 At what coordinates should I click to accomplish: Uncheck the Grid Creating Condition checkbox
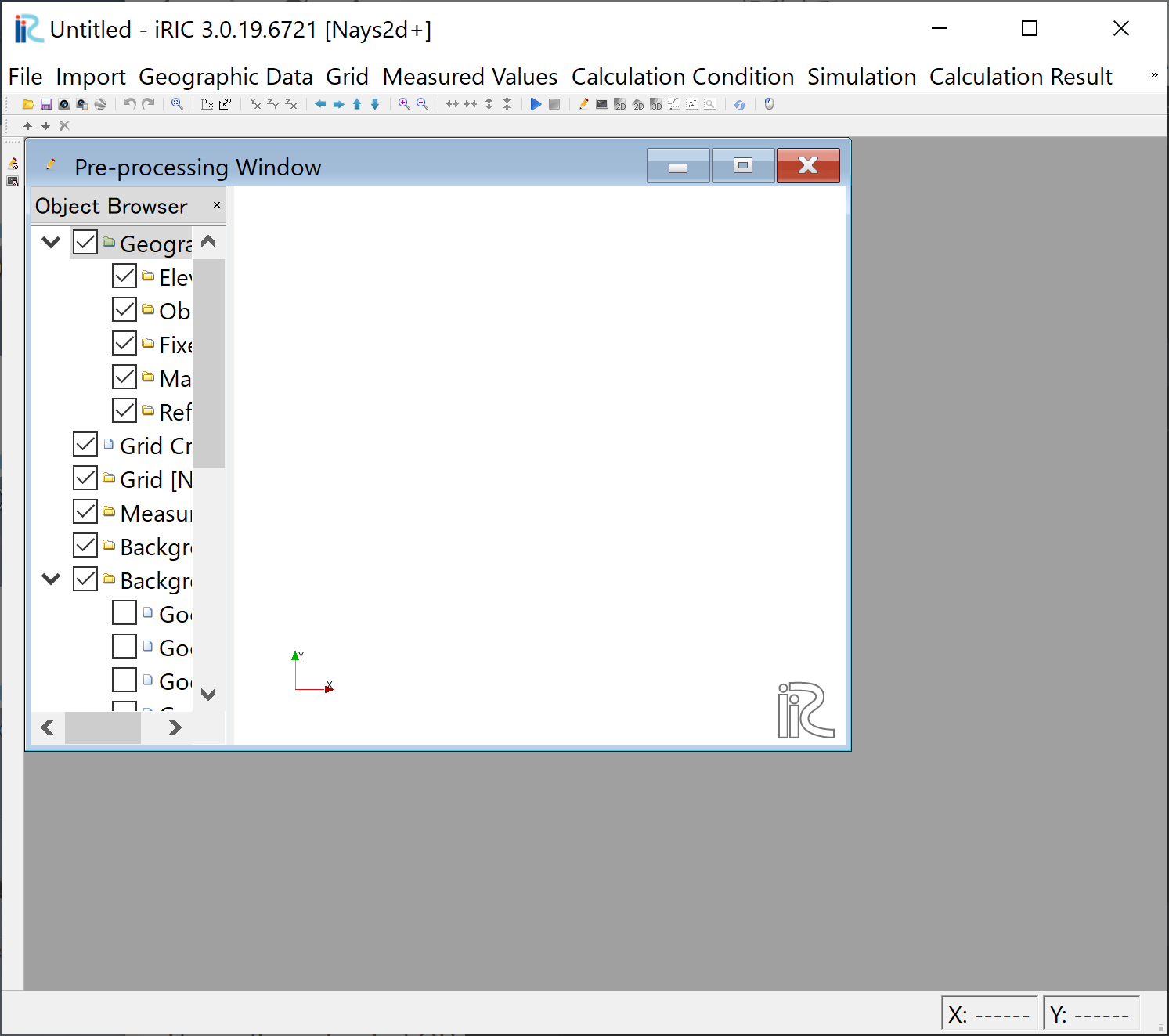(x=85, y=444)
